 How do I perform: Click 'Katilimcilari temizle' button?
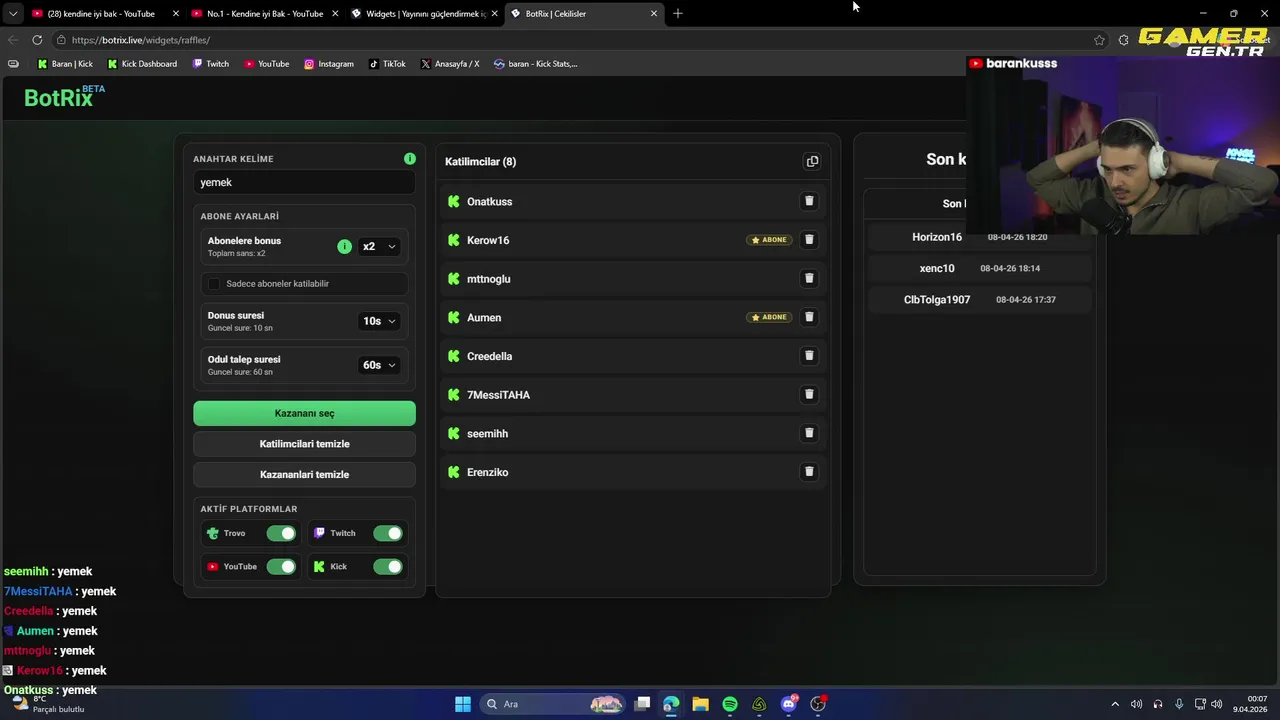tap(304, 444)
